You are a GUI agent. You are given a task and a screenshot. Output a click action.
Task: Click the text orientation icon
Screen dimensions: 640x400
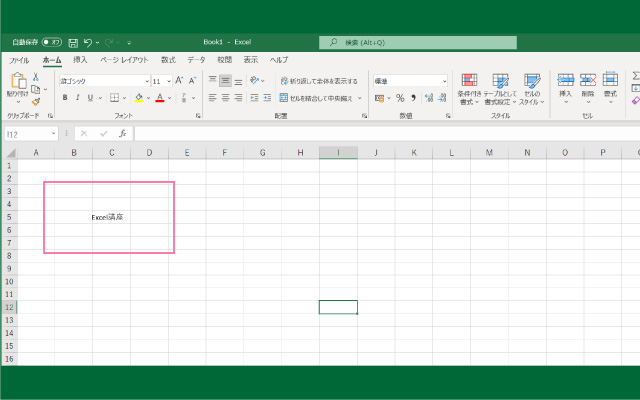coord(255,80)
